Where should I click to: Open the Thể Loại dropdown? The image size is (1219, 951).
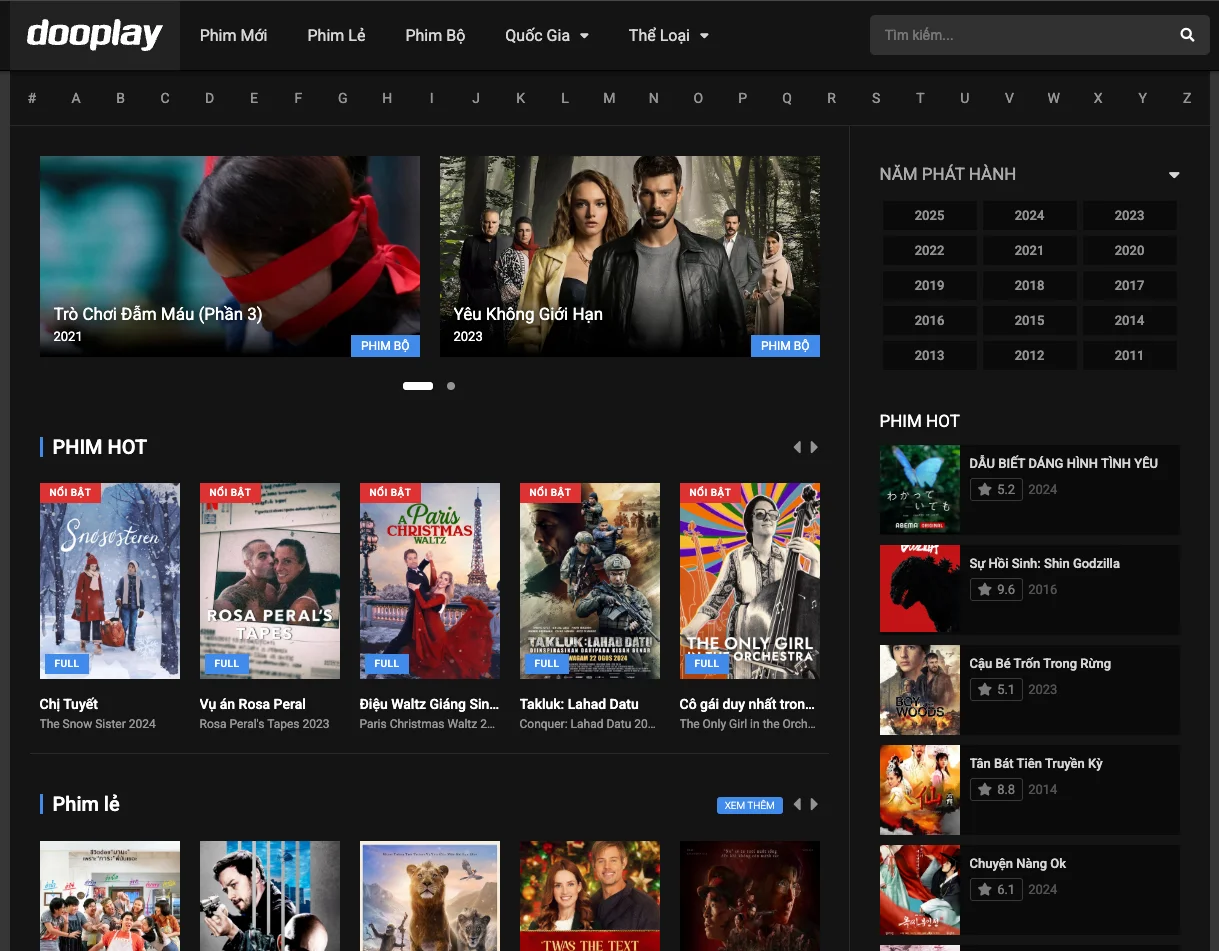[667, 35]
